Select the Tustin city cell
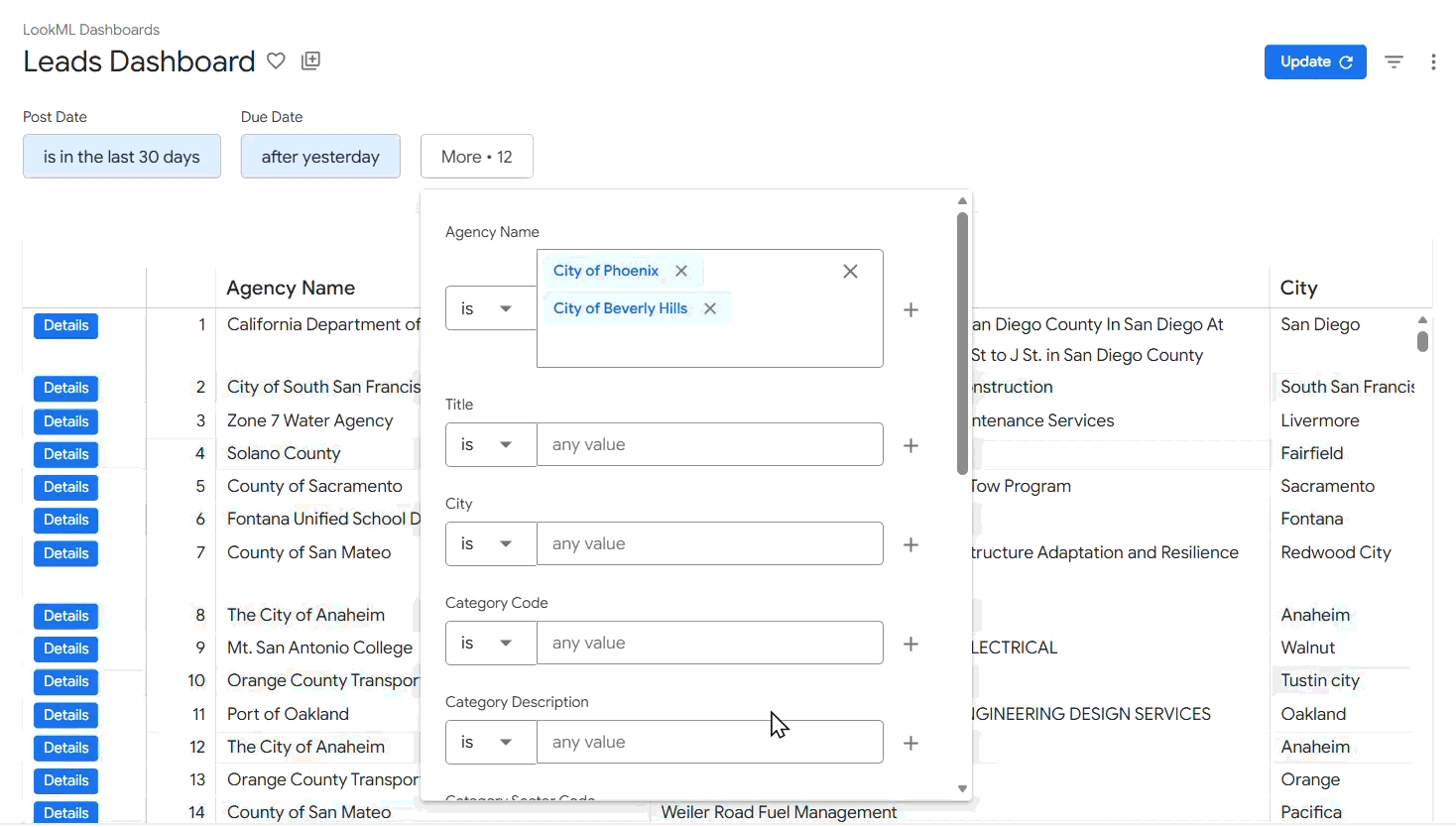The height and width of the screenshot is (827, 1456). tap(1320, 680)
